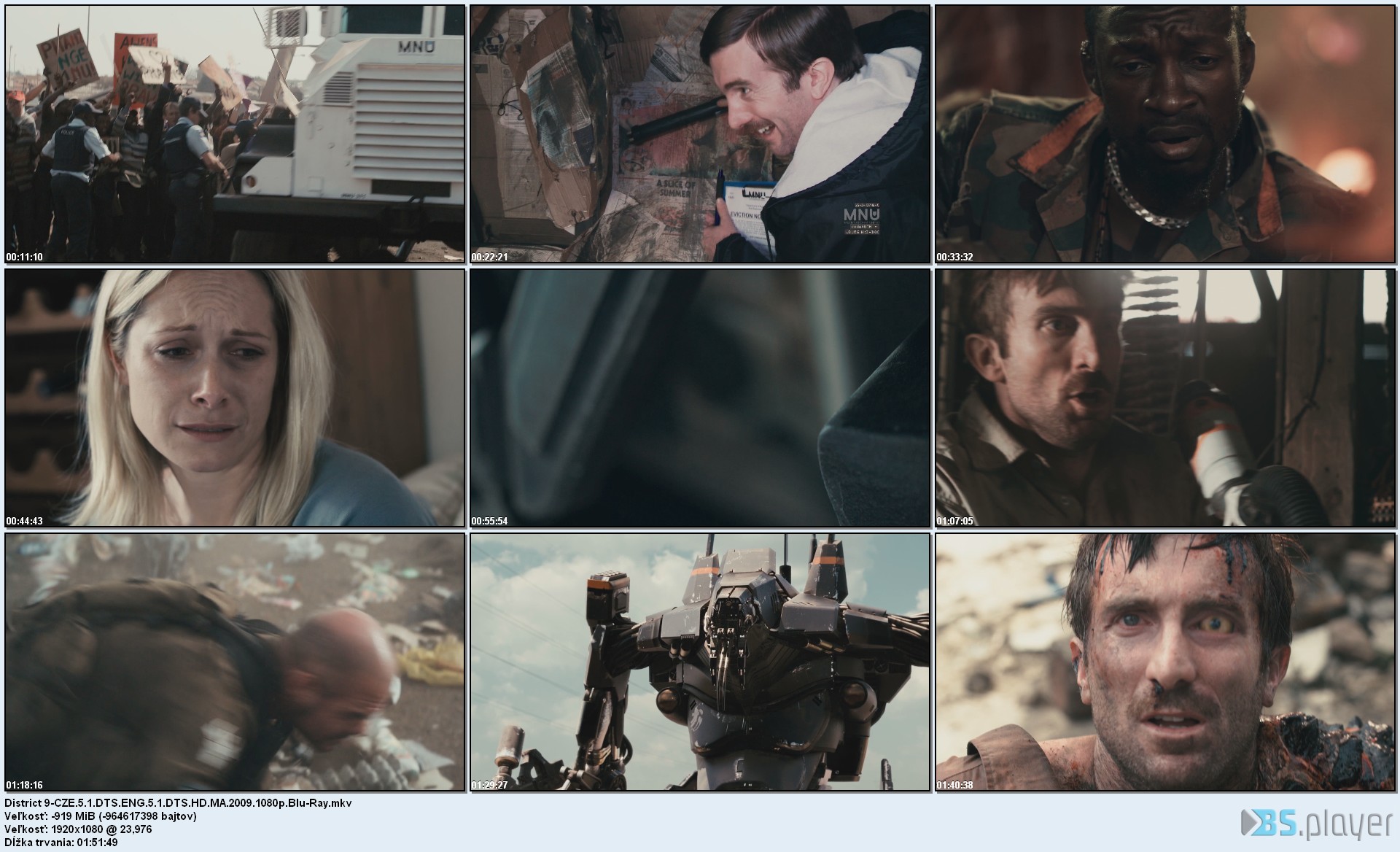1400x852 pixels.
Task: Click the 00:22:21 timestamp label
Action: tap(489, 257)
